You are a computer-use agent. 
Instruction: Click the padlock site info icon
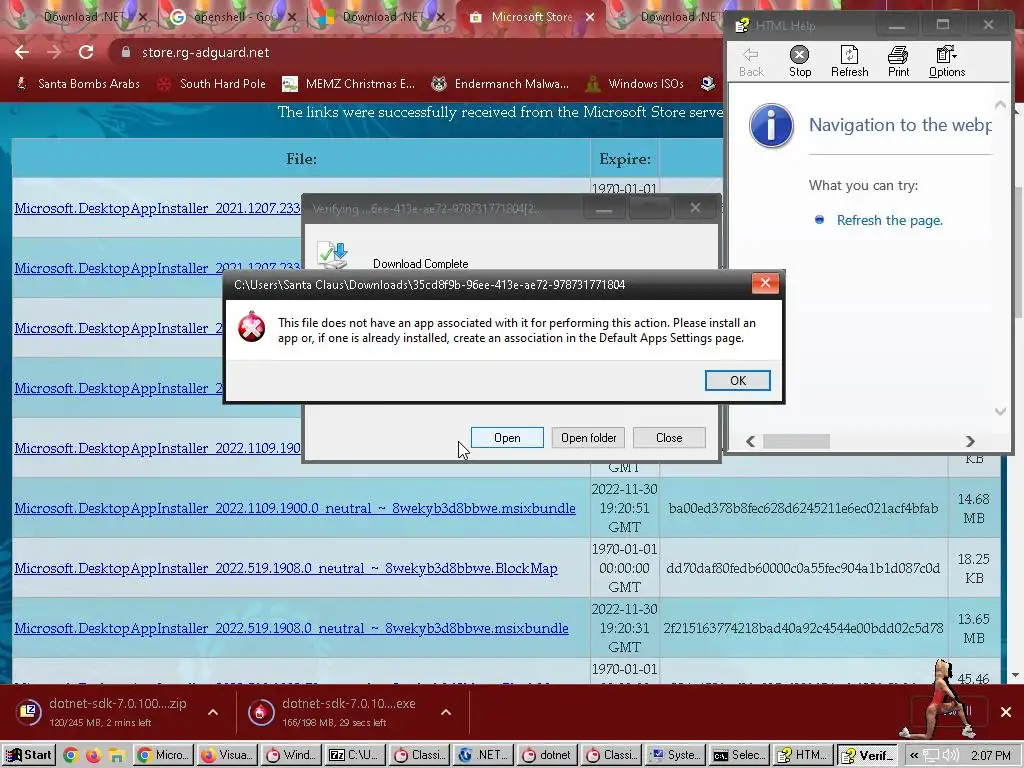coord(126,52)
